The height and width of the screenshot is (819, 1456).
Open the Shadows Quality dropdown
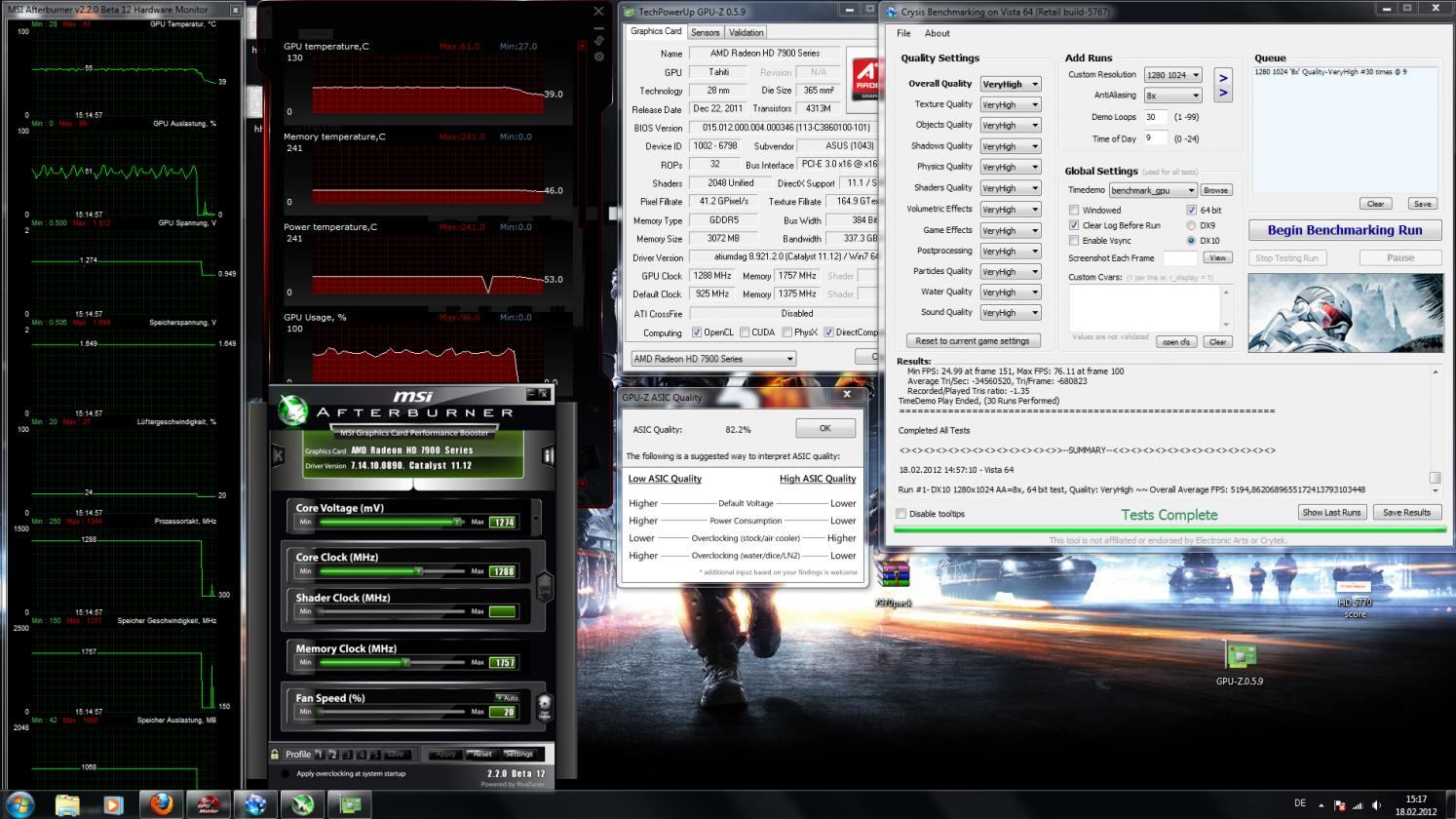[1010, 146]
